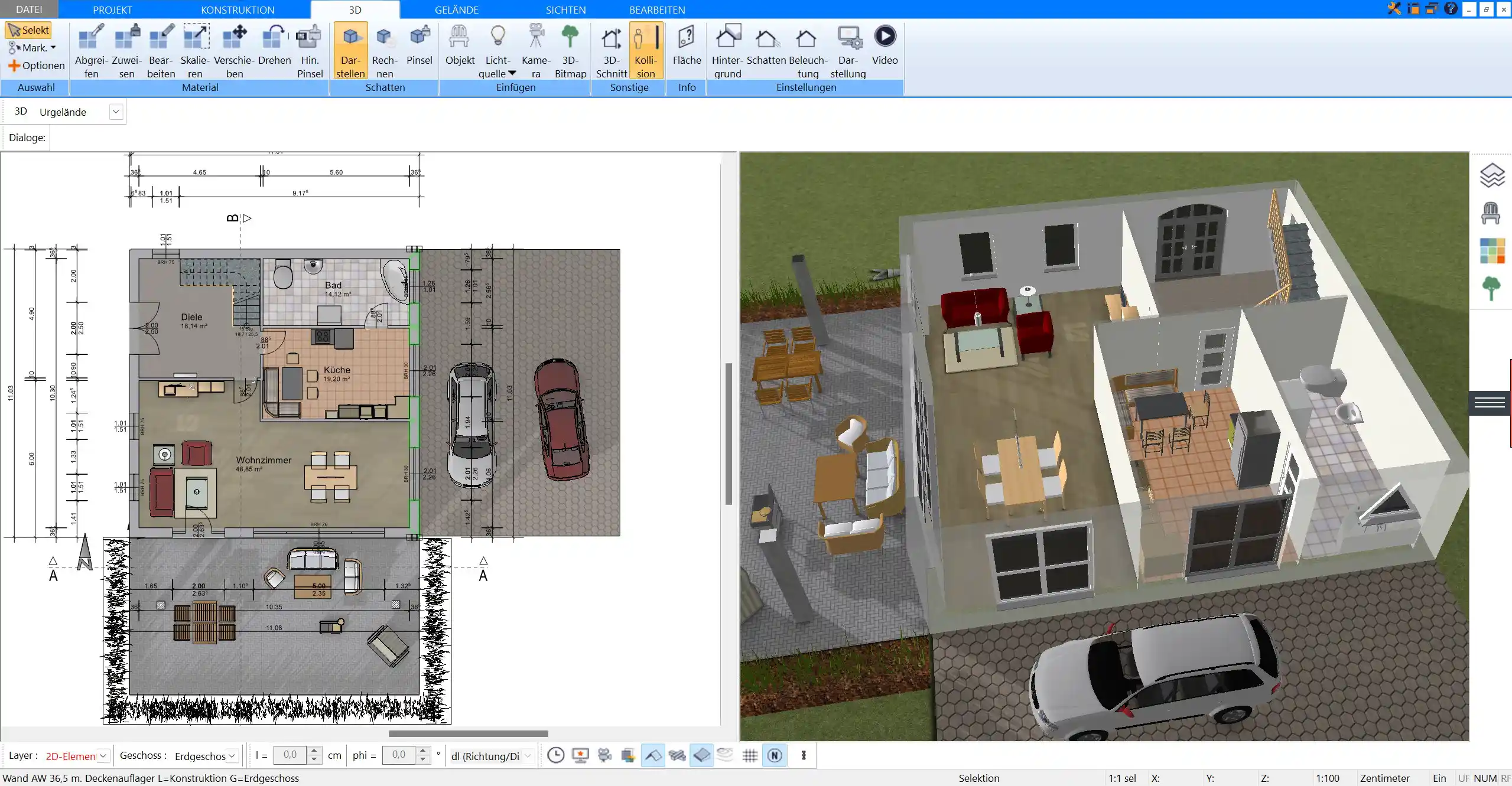Select the shadow Pinsel tool
Viewport: 1512px width, 786px height.
420,45
